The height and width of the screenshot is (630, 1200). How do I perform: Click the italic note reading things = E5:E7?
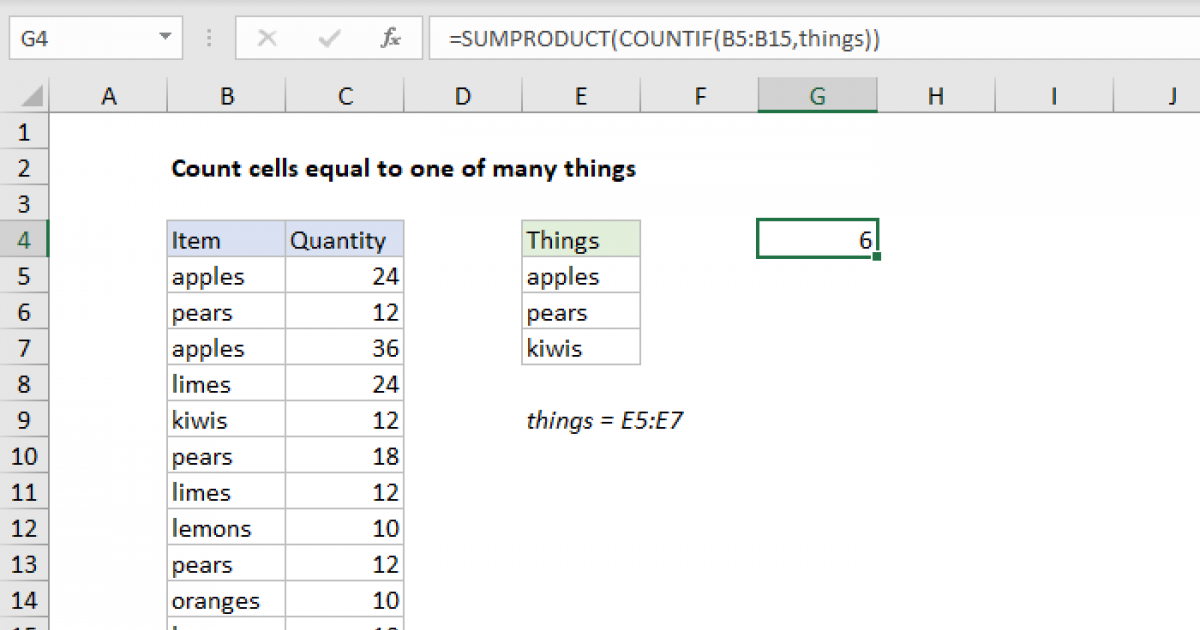[605, 420]
